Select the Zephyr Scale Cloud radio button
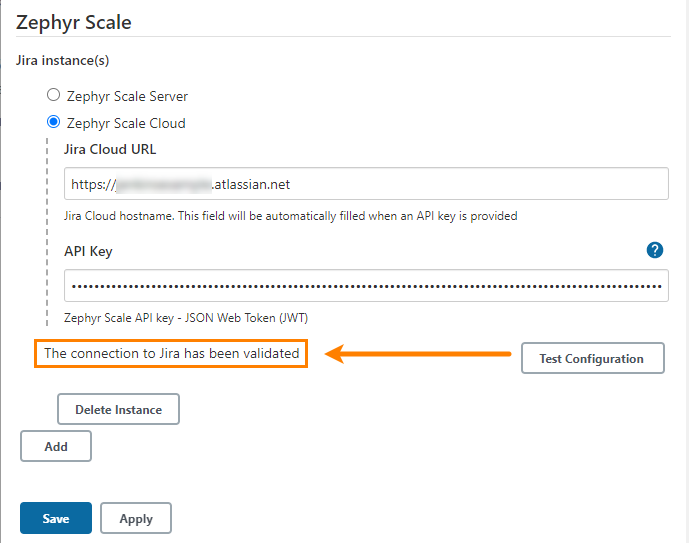The height and width of the screenshot is (543, 689). click(x=54, y=123)
